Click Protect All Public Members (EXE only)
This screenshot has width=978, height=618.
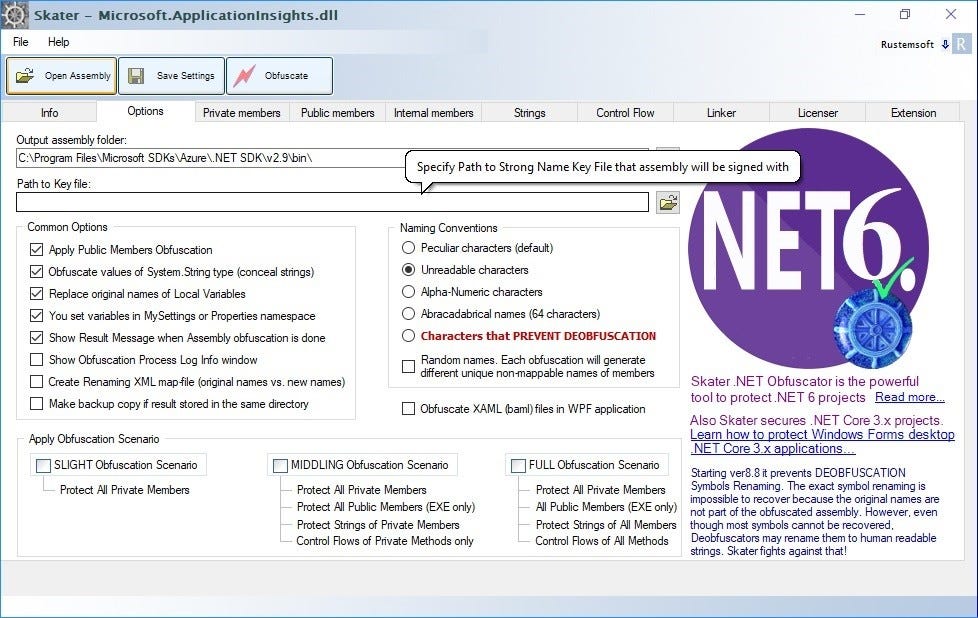point(385,507)
